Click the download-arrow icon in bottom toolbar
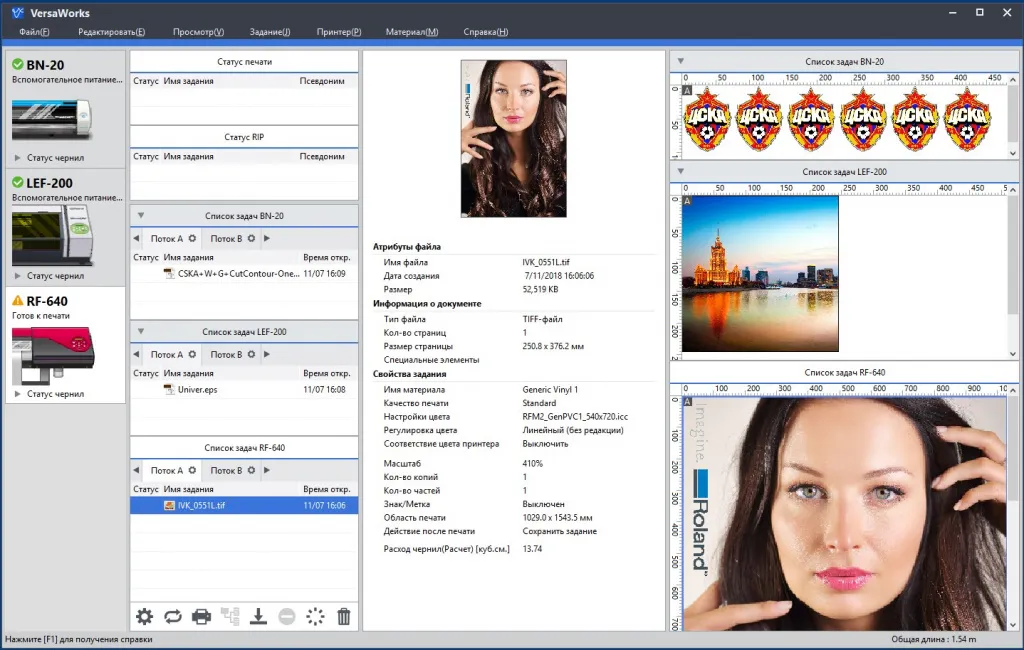This screenshot has width=1024, height=650. click(x=258, y=617)
